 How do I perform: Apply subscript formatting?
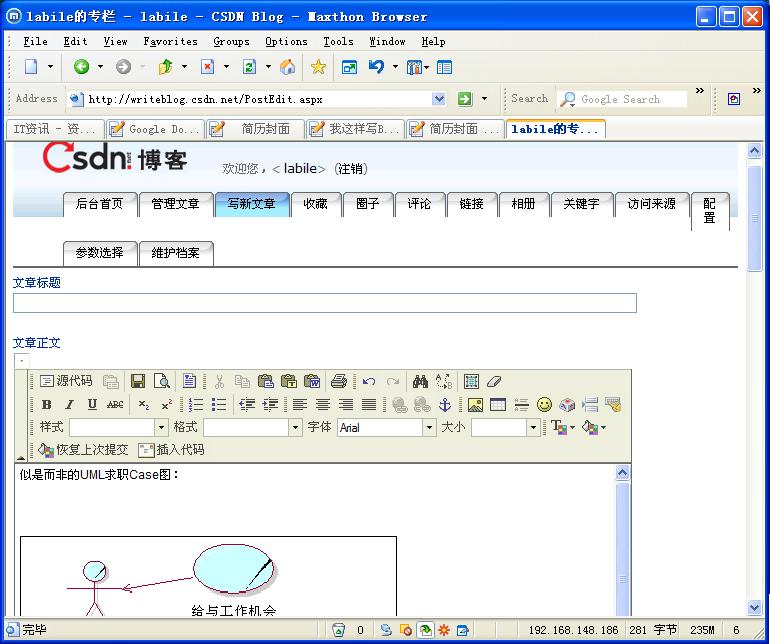coord(144,405)
